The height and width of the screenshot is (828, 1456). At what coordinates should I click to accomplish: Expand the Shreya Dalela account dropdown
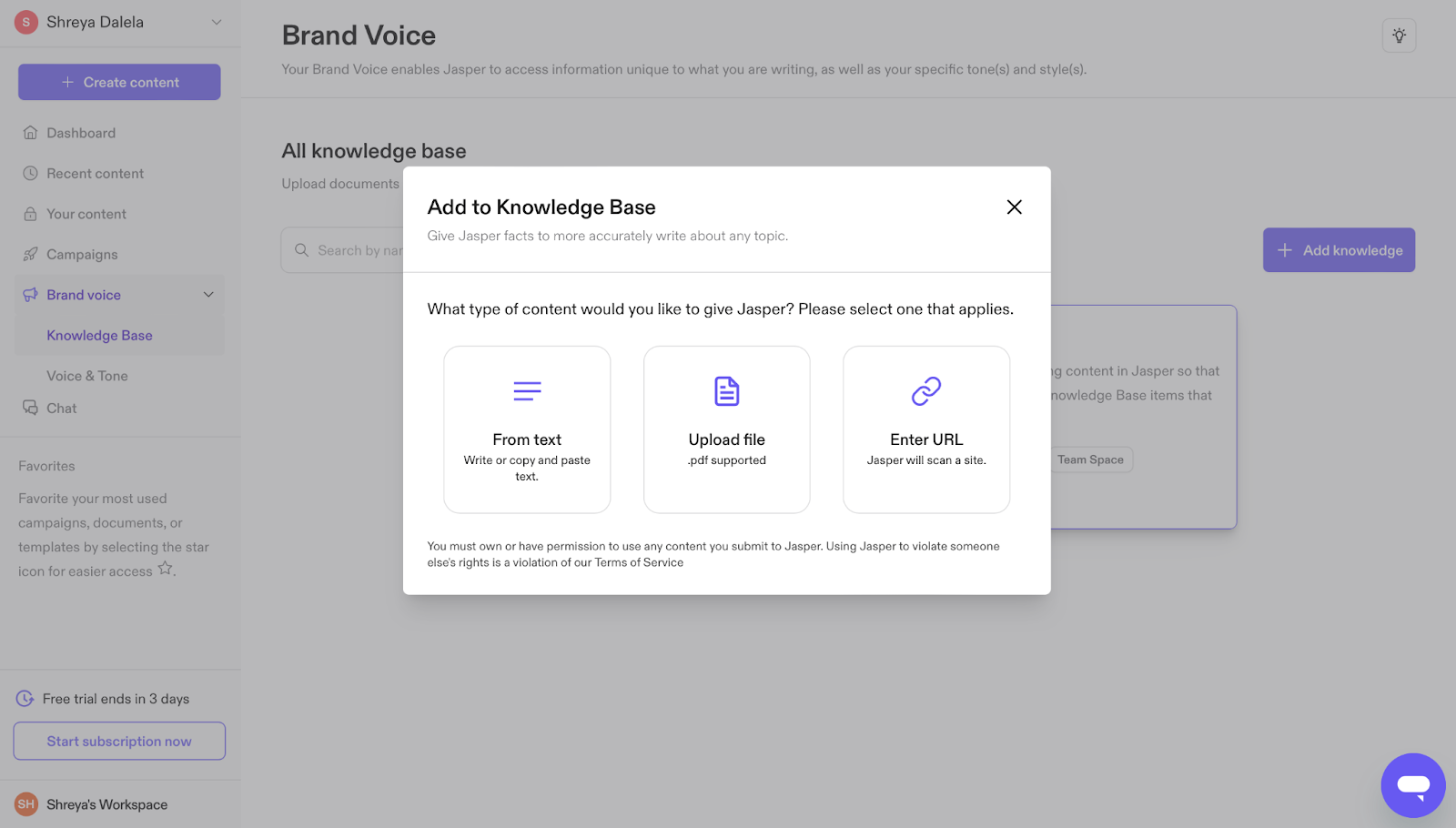217,22
